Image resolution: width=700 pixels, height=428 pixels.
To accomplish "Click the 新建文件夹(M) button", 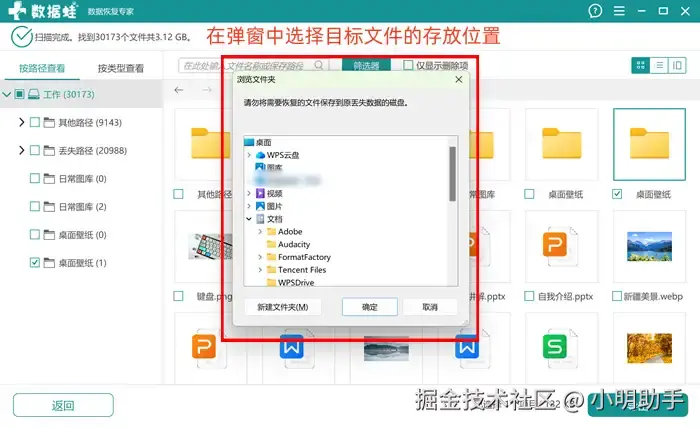I will point(283,307).
